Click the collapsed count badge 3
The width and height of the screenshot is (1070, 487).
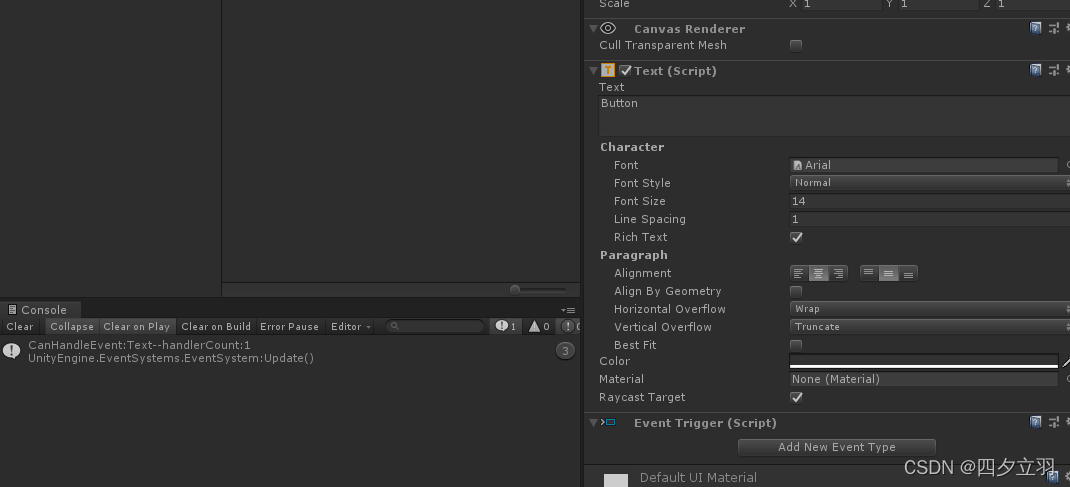click(x=565, y=351)
